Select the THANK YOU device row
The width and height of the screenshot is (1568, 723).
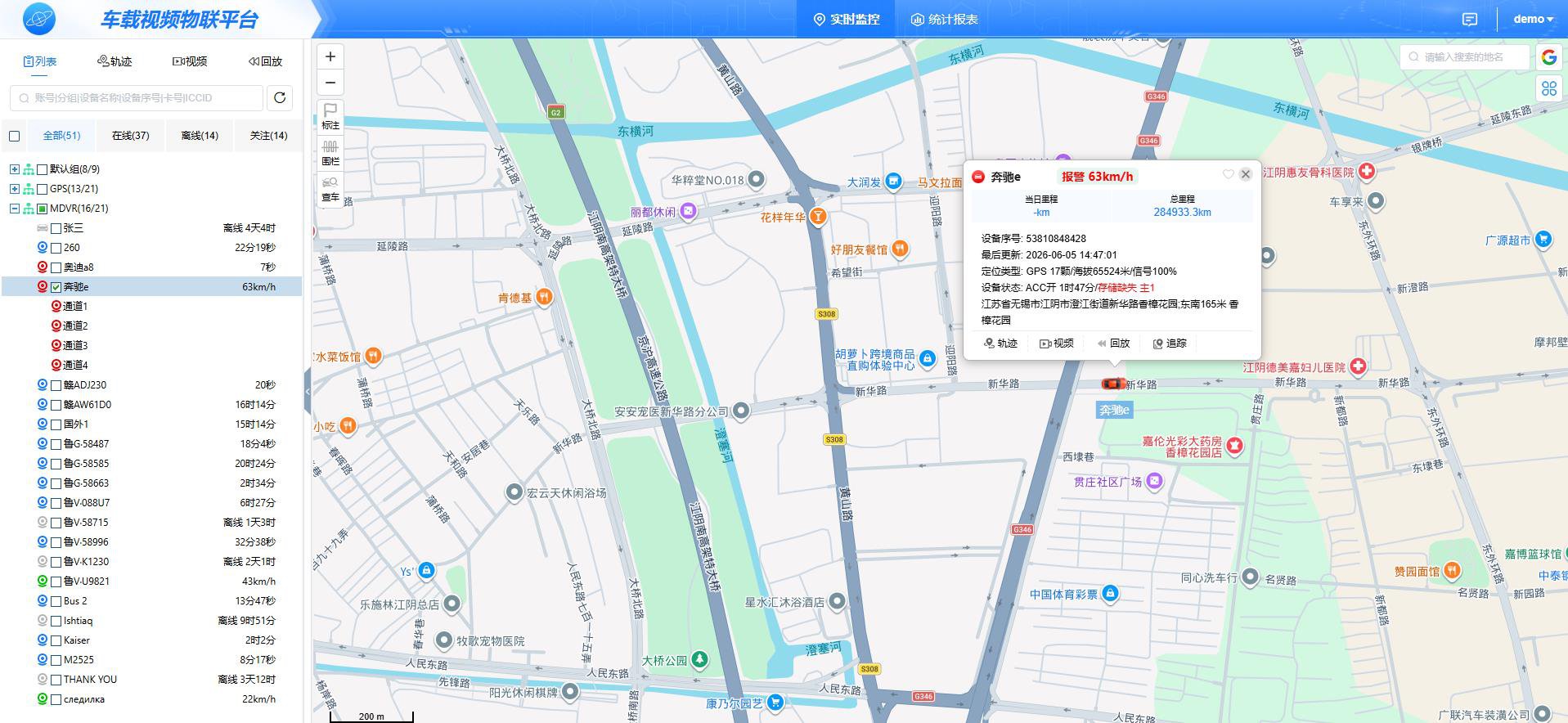(x=152, y=680)
